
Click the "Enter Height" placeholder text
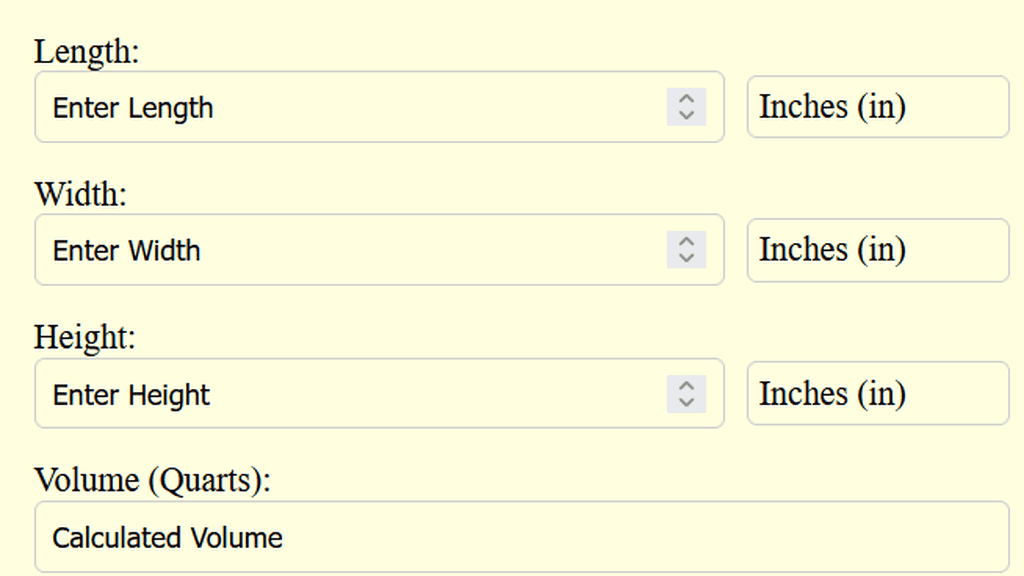131,395
